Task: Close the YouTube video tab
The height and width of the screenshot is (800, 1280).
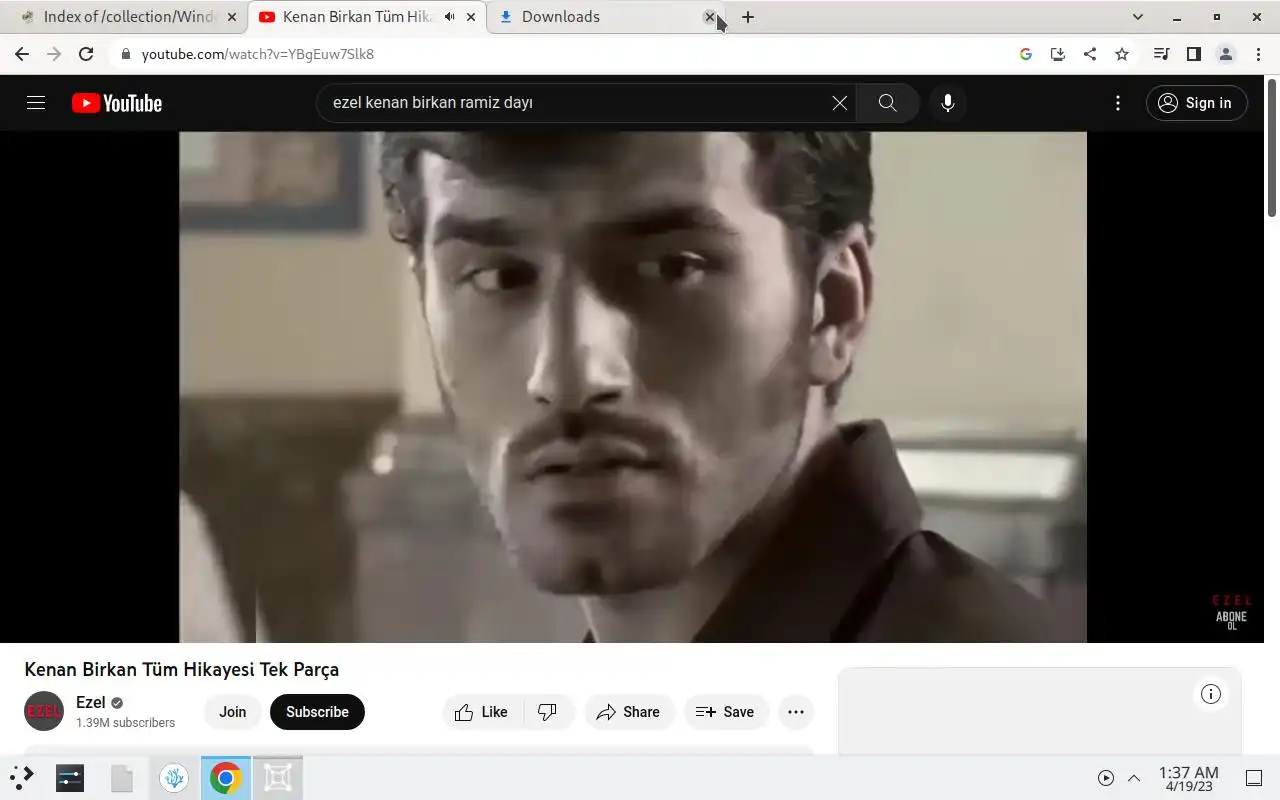Action: 471,17
